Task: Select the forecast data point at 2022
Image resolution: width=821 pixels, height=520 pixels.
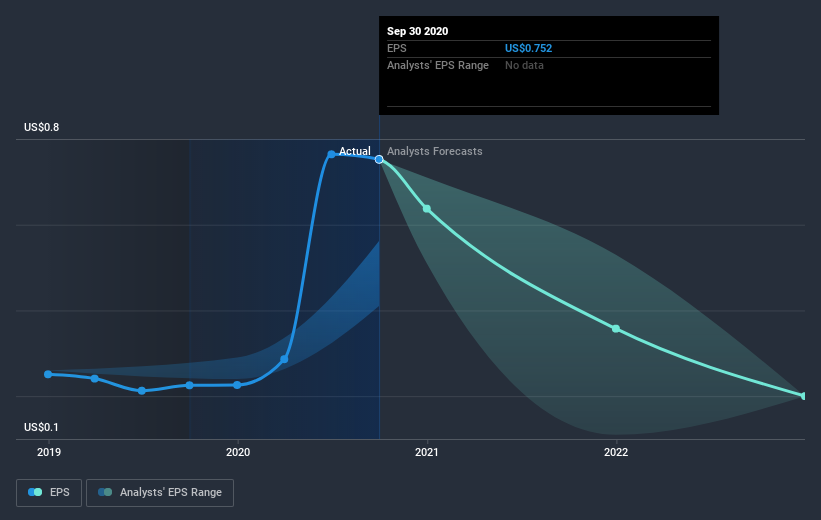Action: tap(616, 329)
